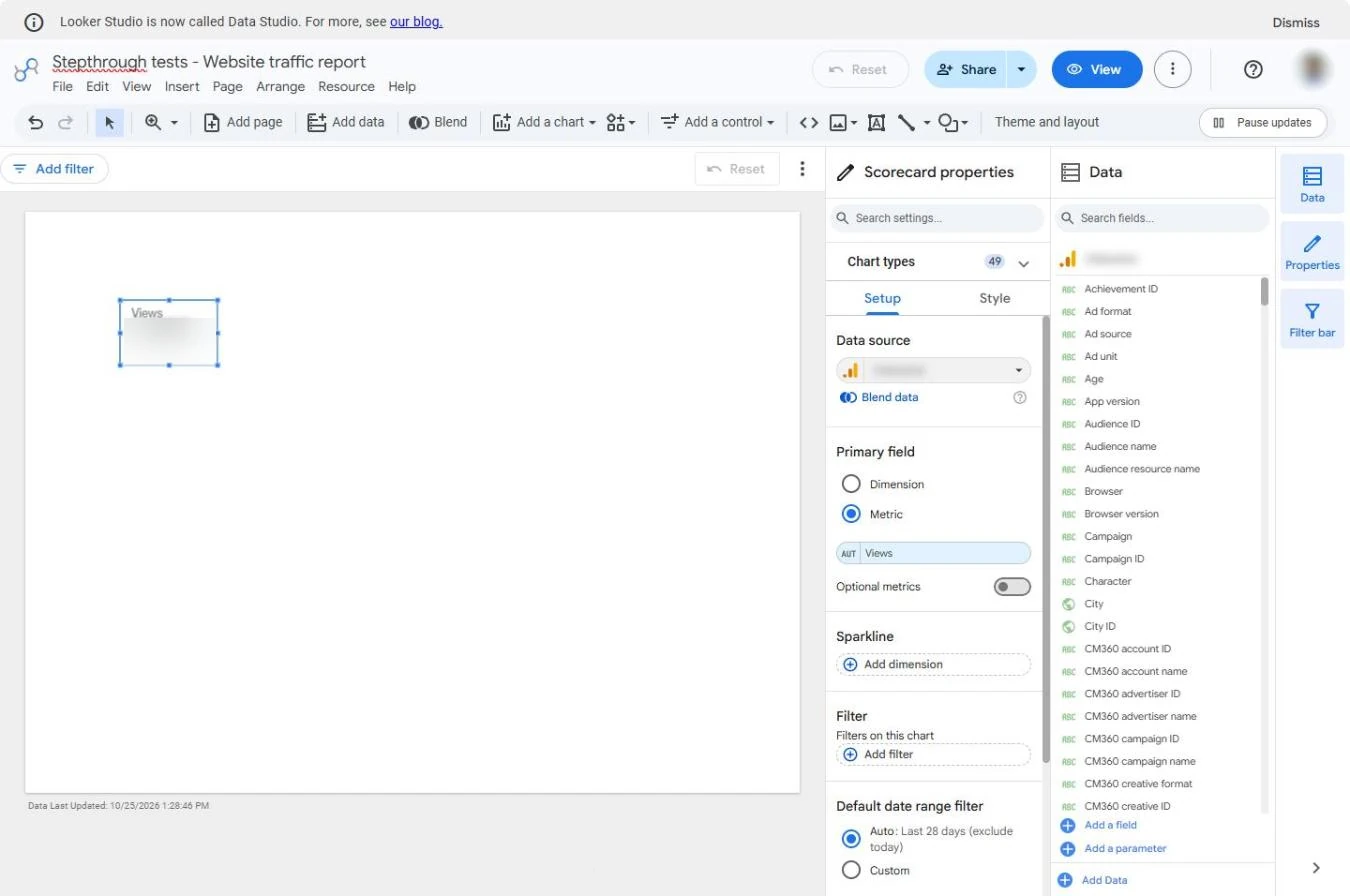This screenshot has width=1350, height=896.
Task: Open the Arrange menu
Action: point(280,87)
